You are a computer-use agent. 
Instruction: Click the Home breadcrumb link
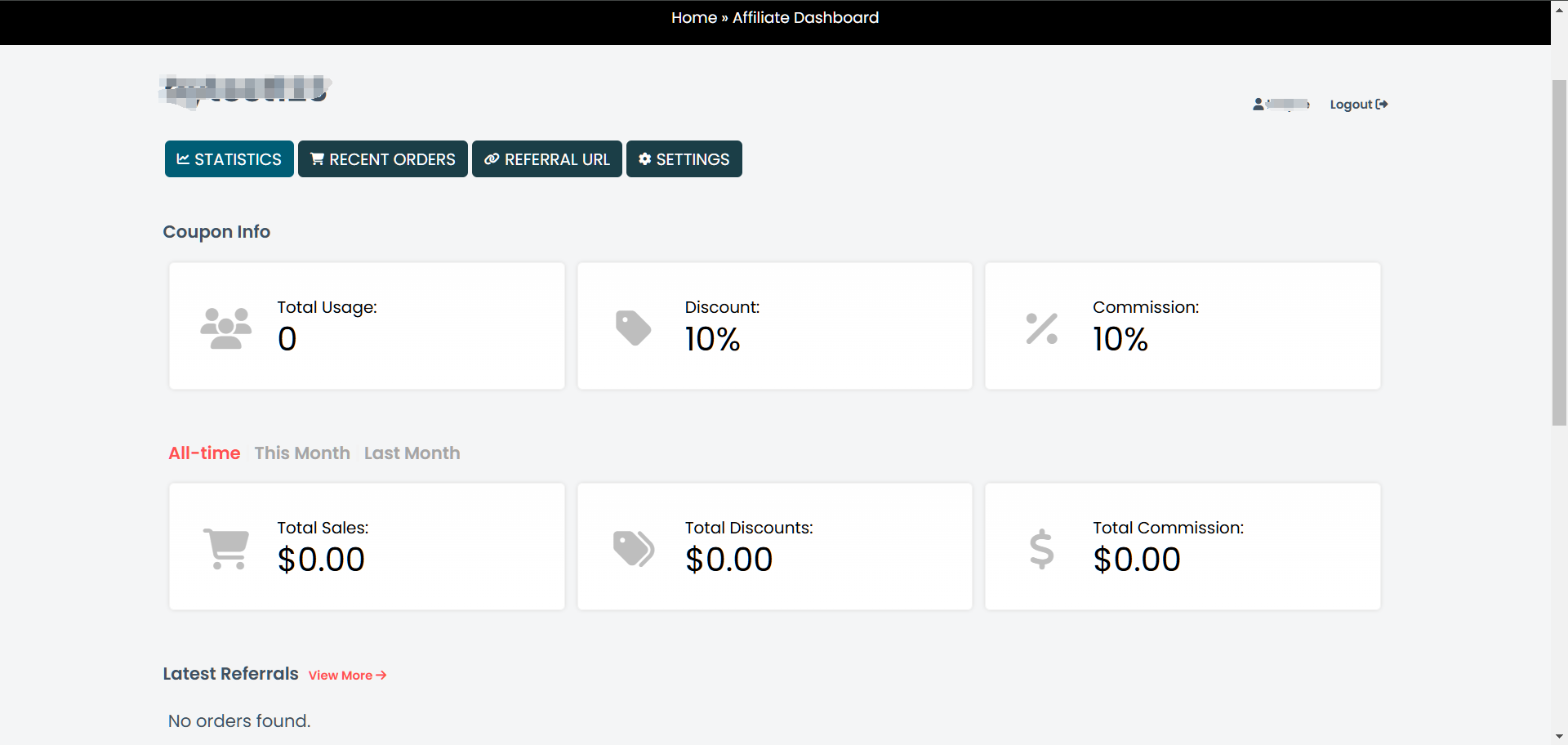pyautogui.click(x=693, y=18)
